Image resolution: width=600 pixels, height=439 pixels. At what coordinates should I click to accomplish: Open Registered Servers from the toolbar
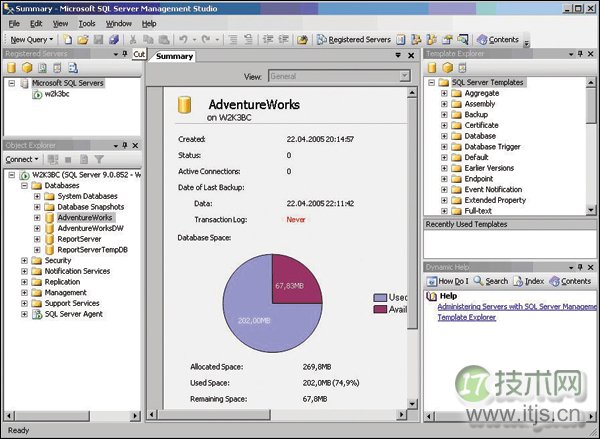[x=354, y=39]
